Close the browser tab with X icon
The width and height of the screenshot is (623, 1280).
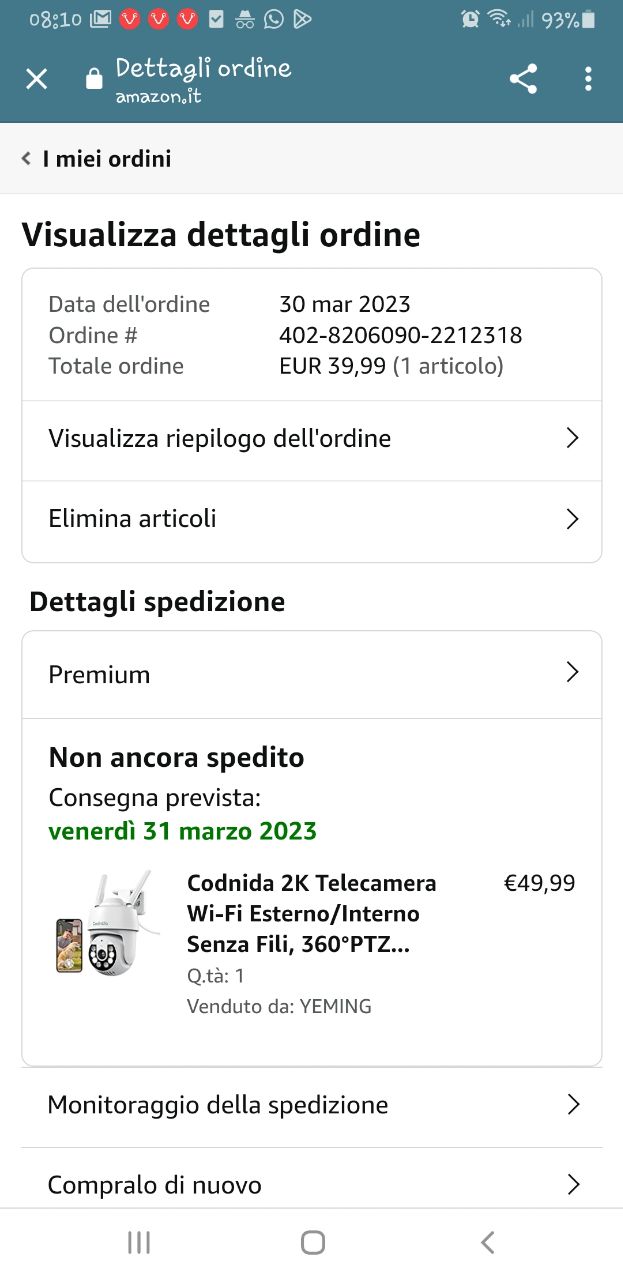pos(36,79)
